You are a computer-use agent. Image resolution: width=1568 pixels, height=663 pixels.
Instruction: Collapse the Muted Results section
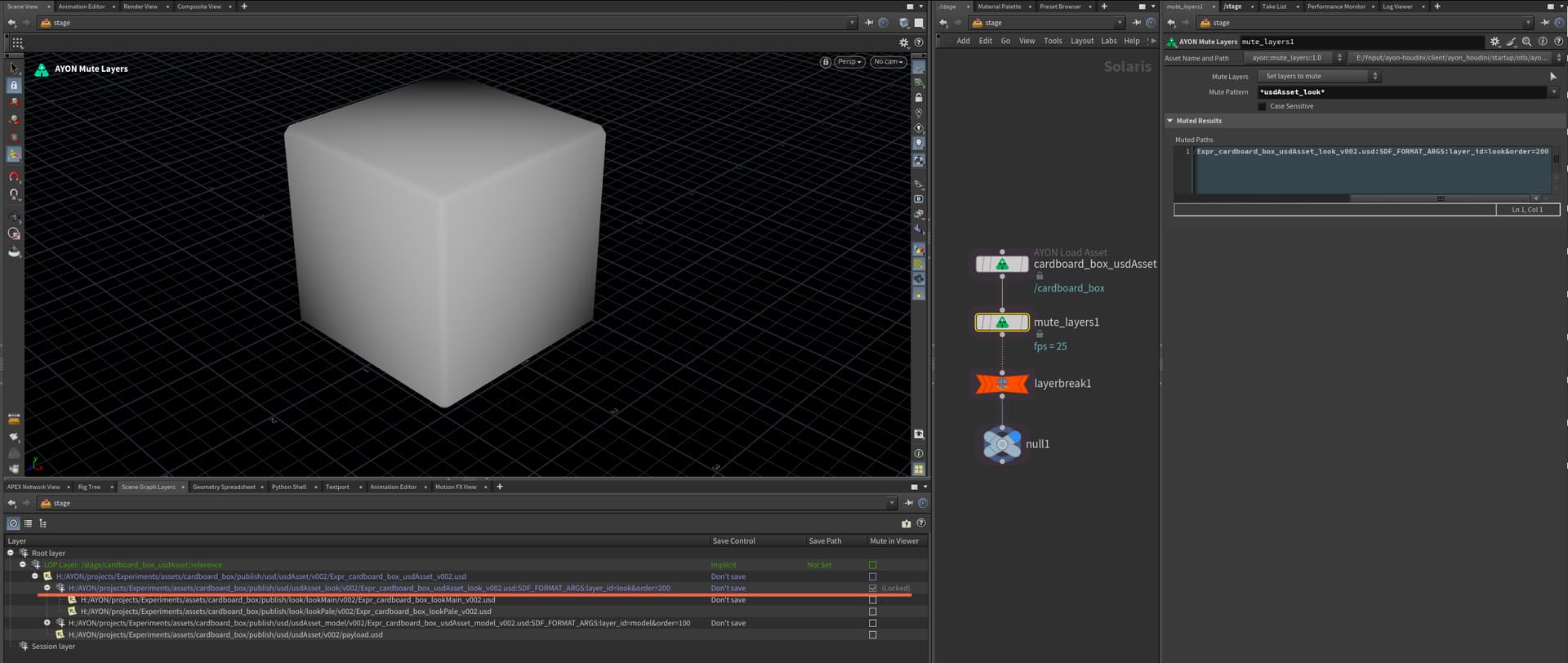1169,121
